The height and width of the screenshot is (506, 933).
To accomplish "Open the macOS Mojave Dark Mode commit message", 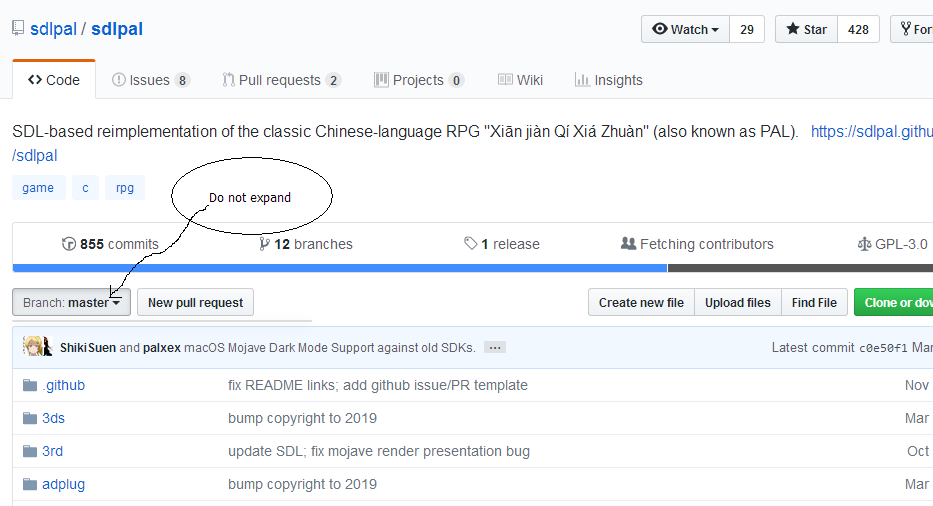I will click(330, 348).
